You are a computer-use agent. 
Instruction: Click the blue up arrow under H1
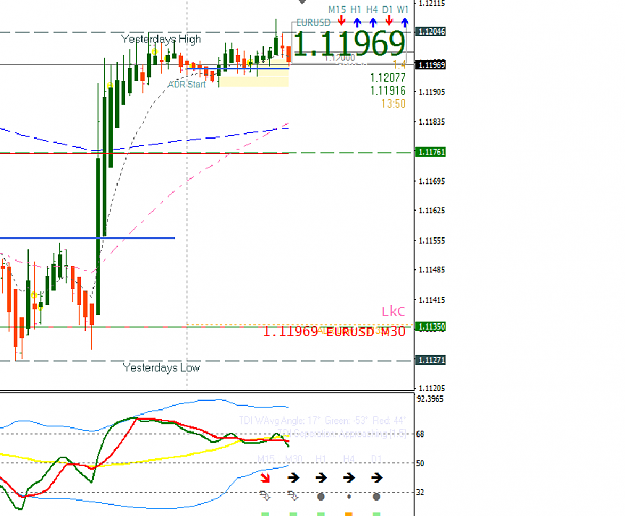[357, 22]
